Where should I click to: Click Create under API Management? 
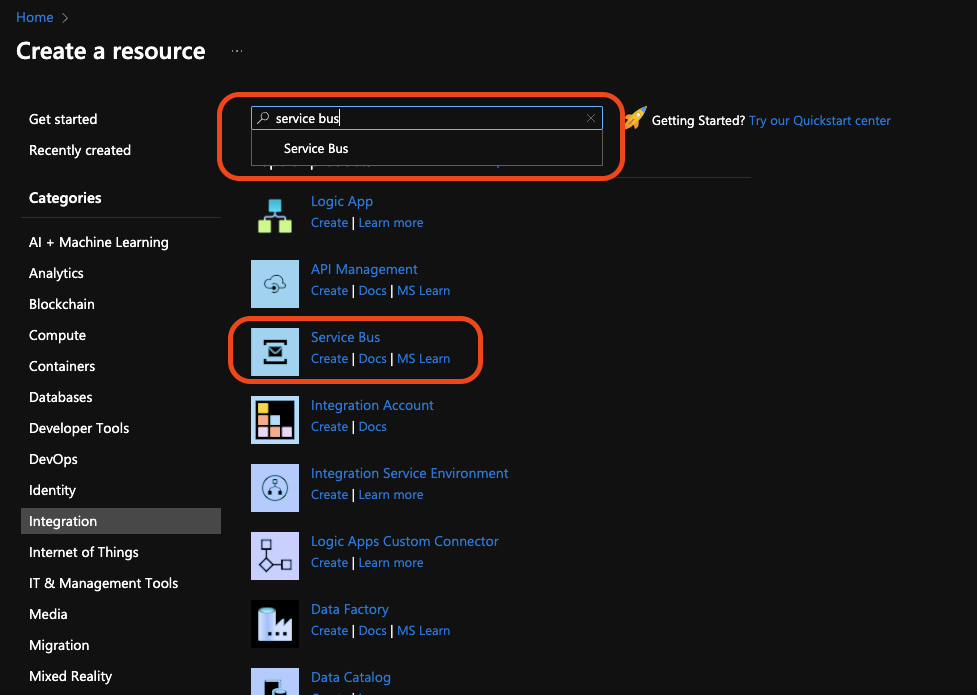pyautogui.click(x=330, y=290)
